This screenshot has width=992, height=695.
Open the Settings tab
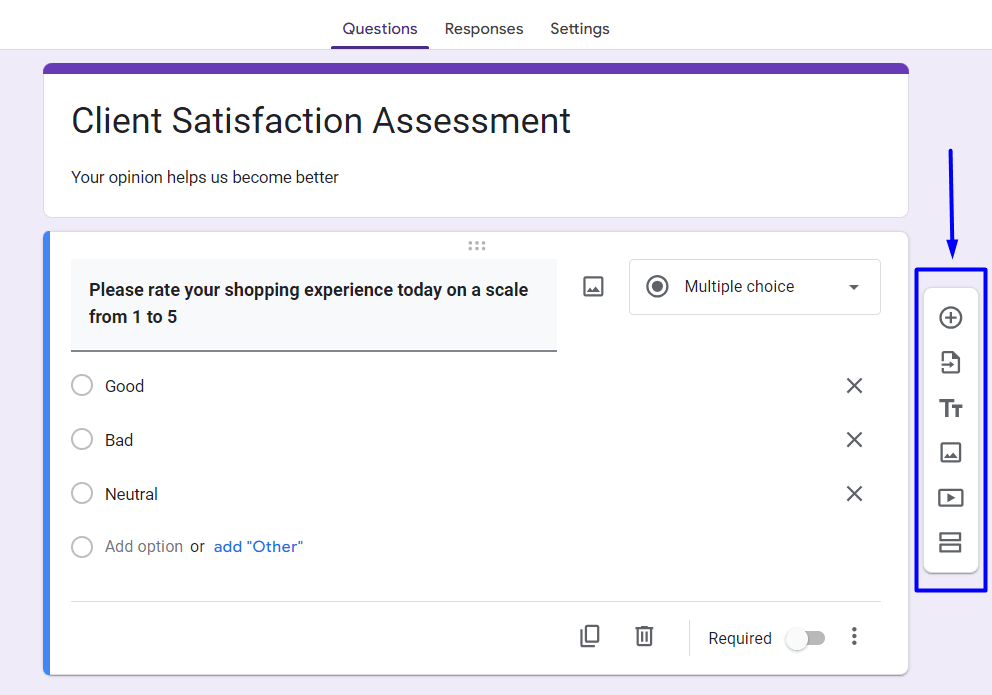[x=579, y=29]
